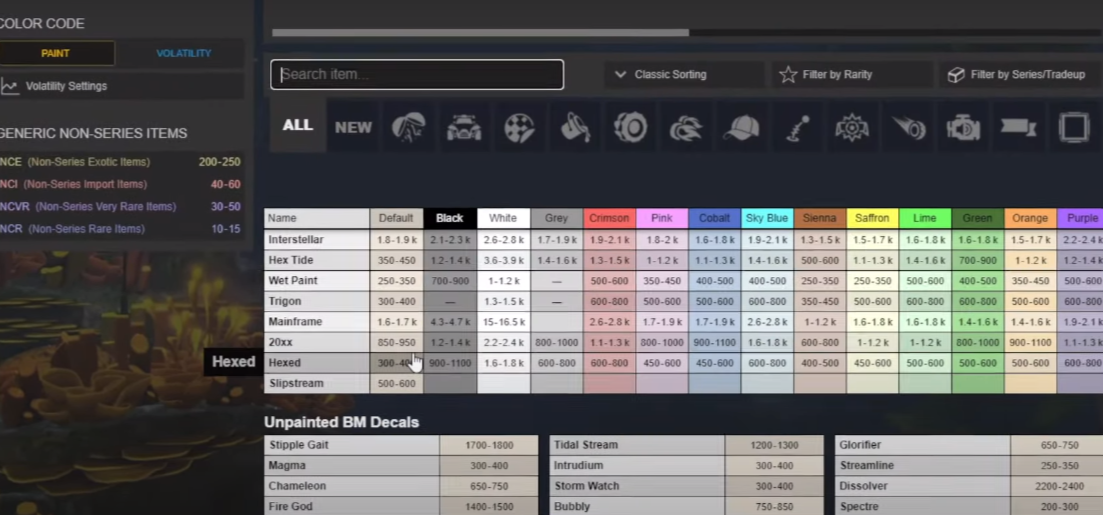The image size is (1103, 515).
Task: Open the wheels category icon
Action: (x=630, y=127)
